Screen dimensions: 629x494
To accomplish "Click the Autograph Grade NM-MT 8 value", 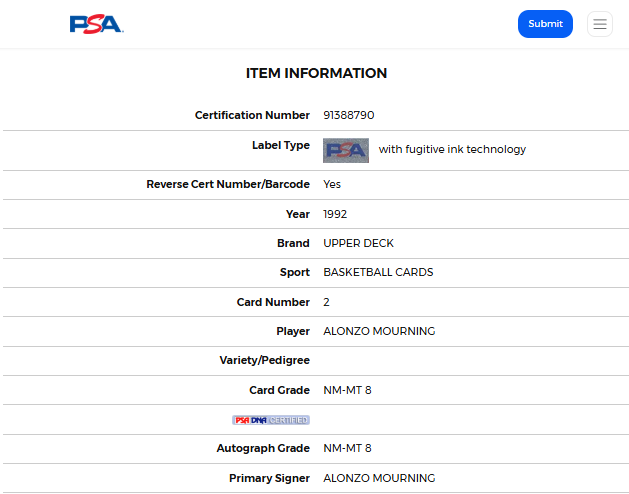I will 347,449.
